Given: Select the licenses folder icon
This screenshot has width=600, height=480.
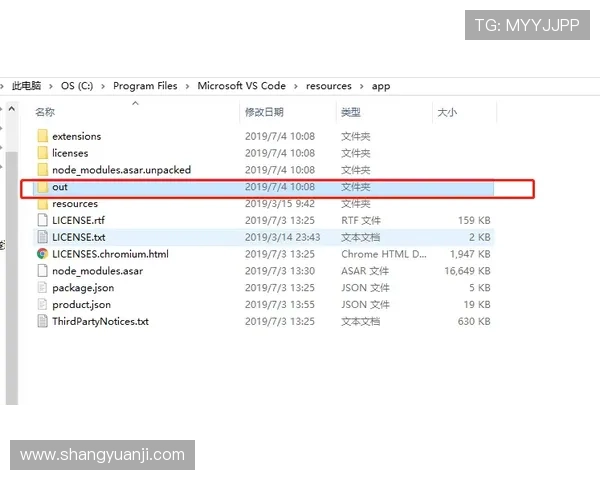Looking at the screenshot, I should click(42, 153).
